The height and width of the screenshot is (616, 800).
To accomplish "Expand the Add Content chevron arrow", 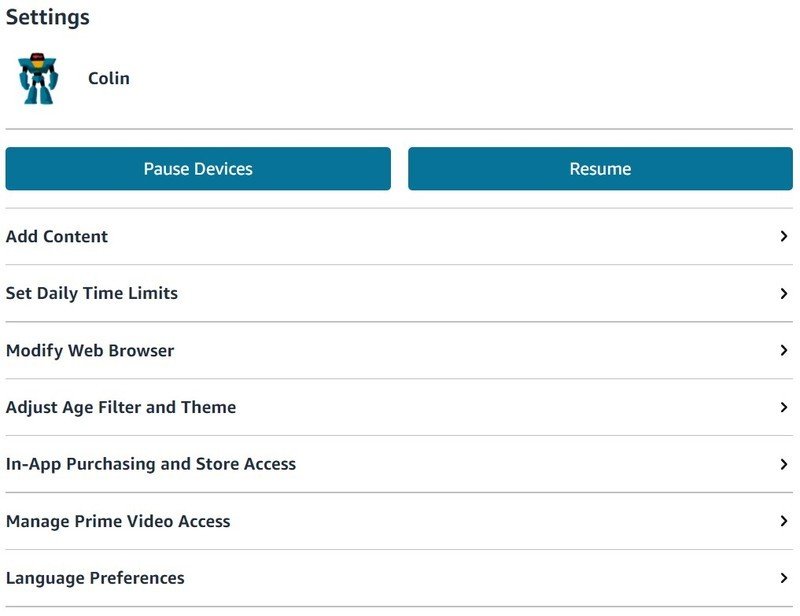I will pos(784,237).
